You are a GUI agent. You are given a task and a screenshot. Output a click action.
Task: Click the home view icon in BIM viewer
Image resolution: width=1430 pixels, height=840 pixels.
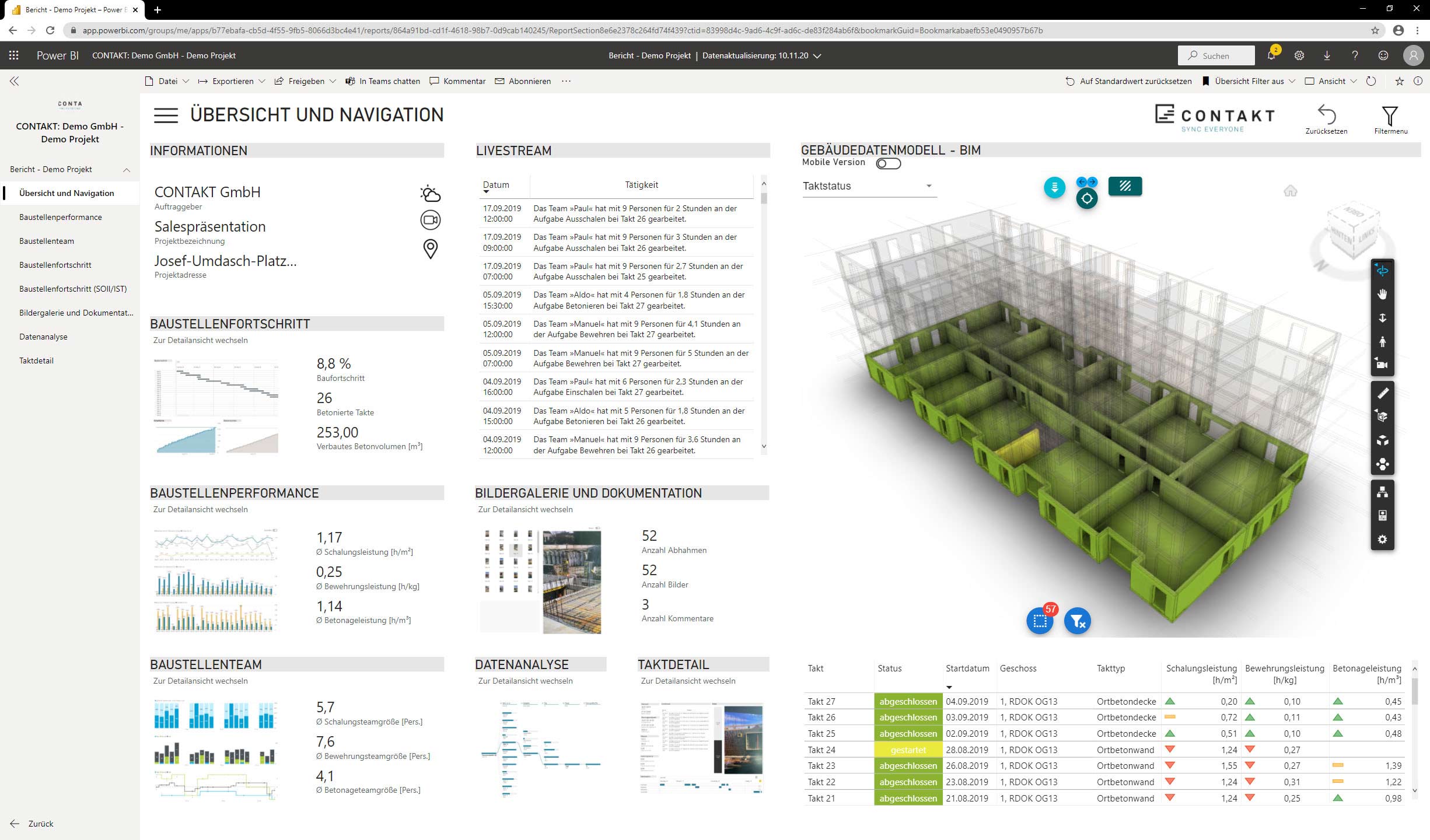pyautogui.click(x=1290, y=191)
